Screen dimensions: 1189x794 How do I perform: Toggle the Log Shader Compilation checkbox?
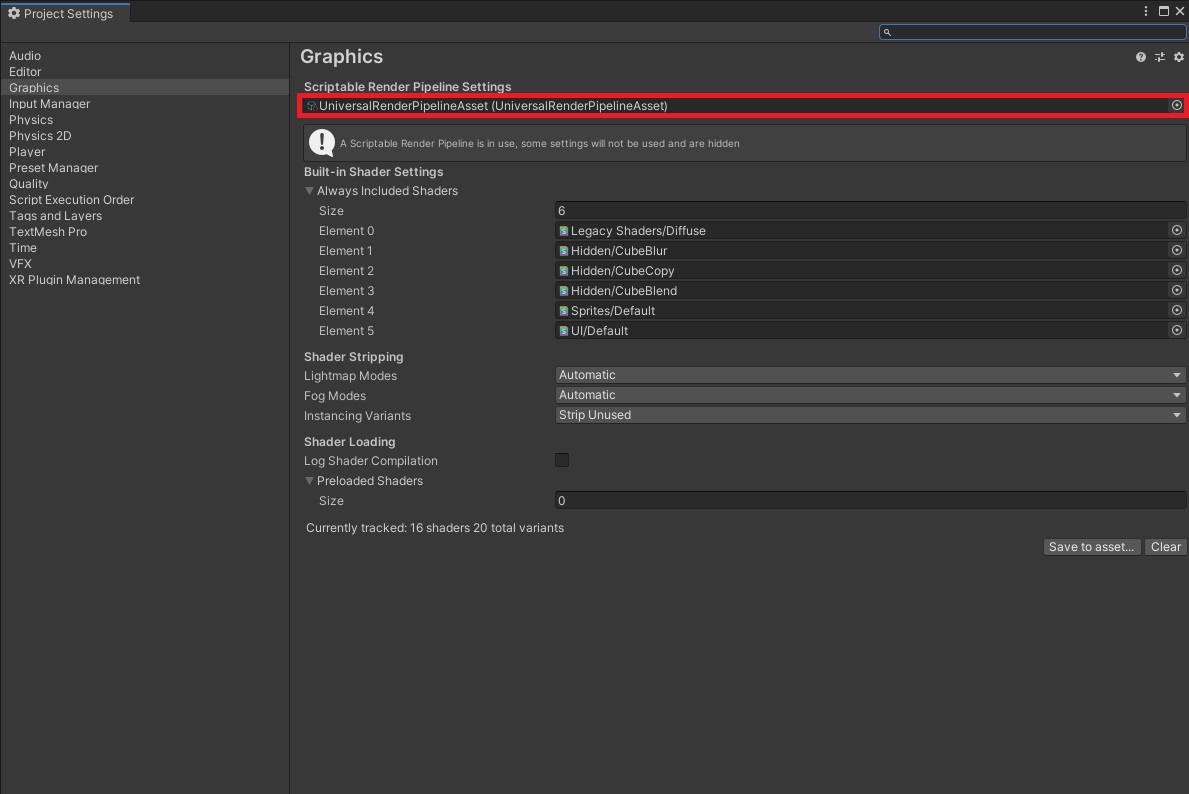[x=562, y=460]
